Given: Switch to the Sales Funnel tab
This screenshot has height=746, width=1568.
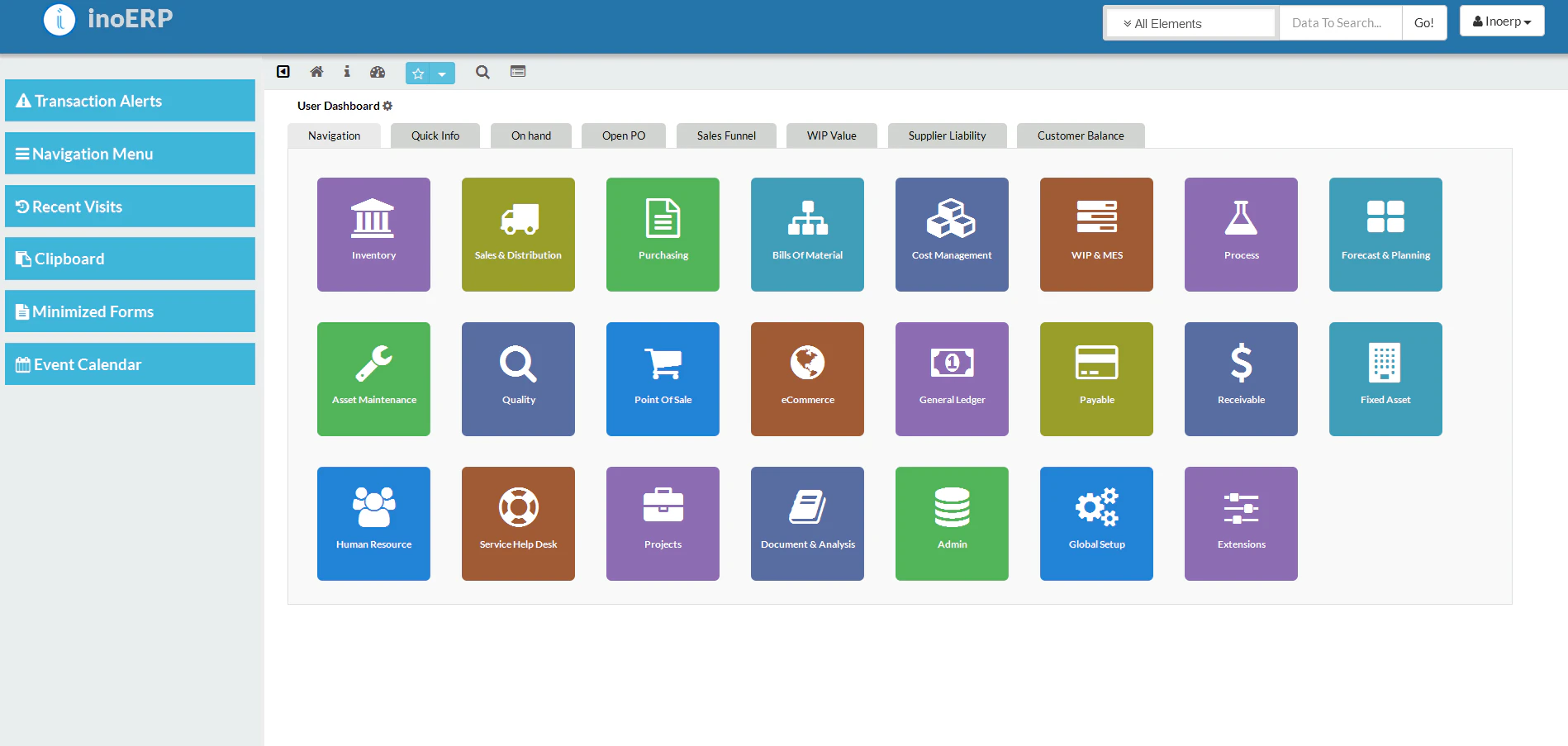Looking at the screenshot, I should 726,135.
